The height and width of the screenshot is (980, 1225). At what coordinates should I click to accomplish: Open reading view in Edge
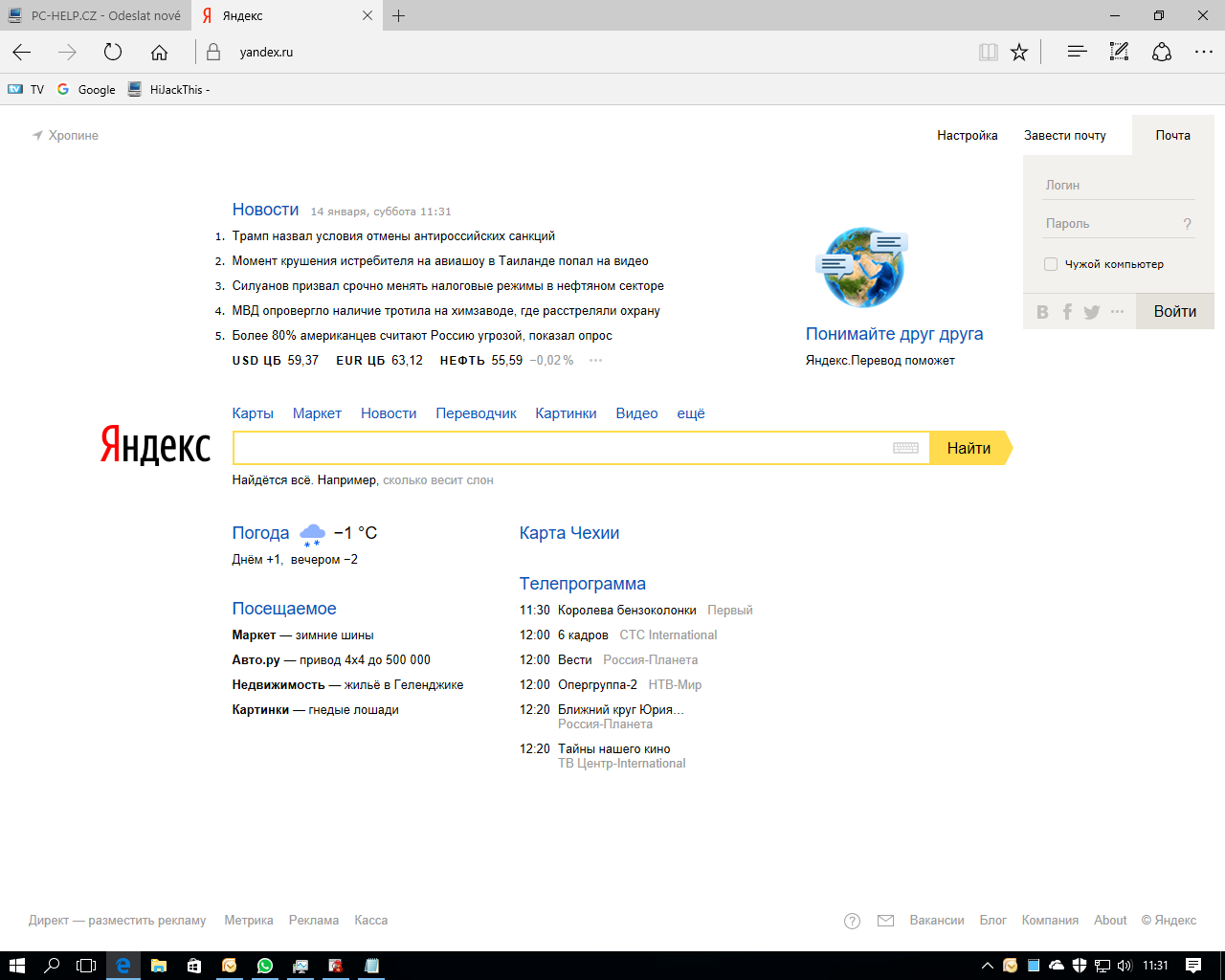click(x=989, y=52)
